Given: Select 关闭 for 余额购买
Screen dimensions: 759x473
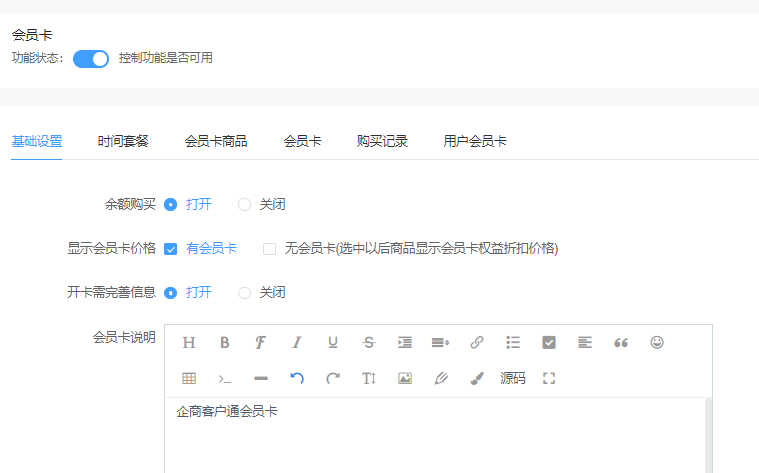Looking at the screenshot, I should point(244,205).
